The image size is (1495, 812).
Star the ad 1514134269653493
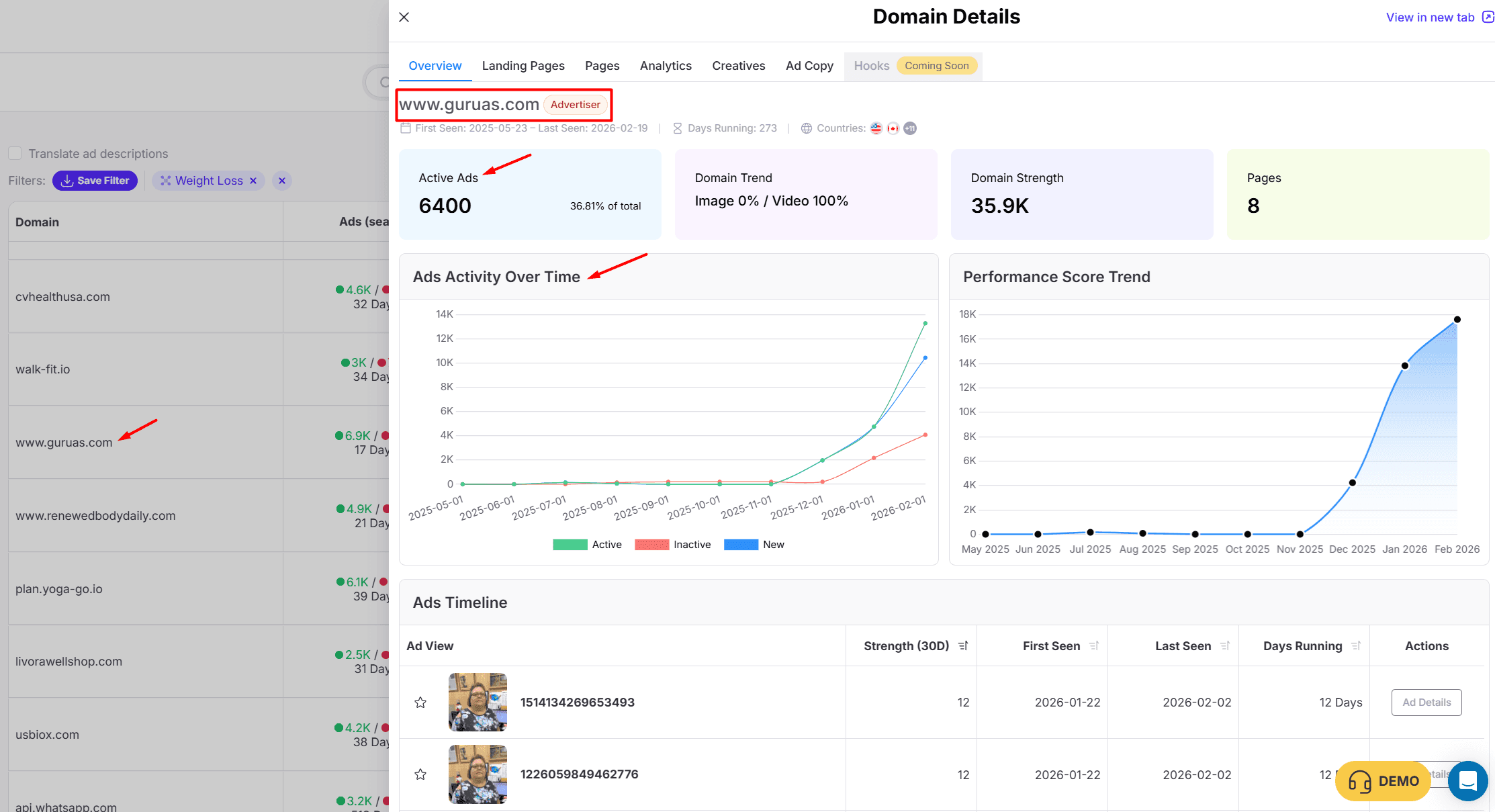(420, 703)
